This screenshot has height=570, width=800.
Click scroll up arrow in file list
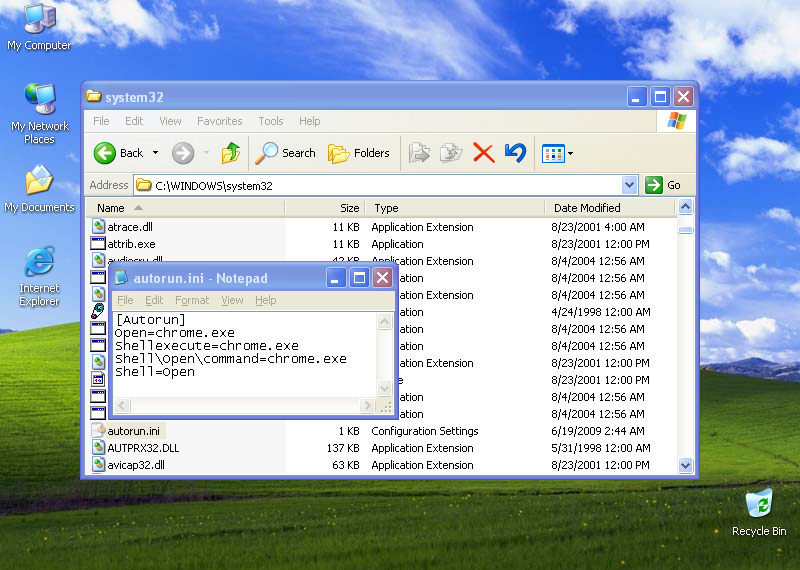685,207
